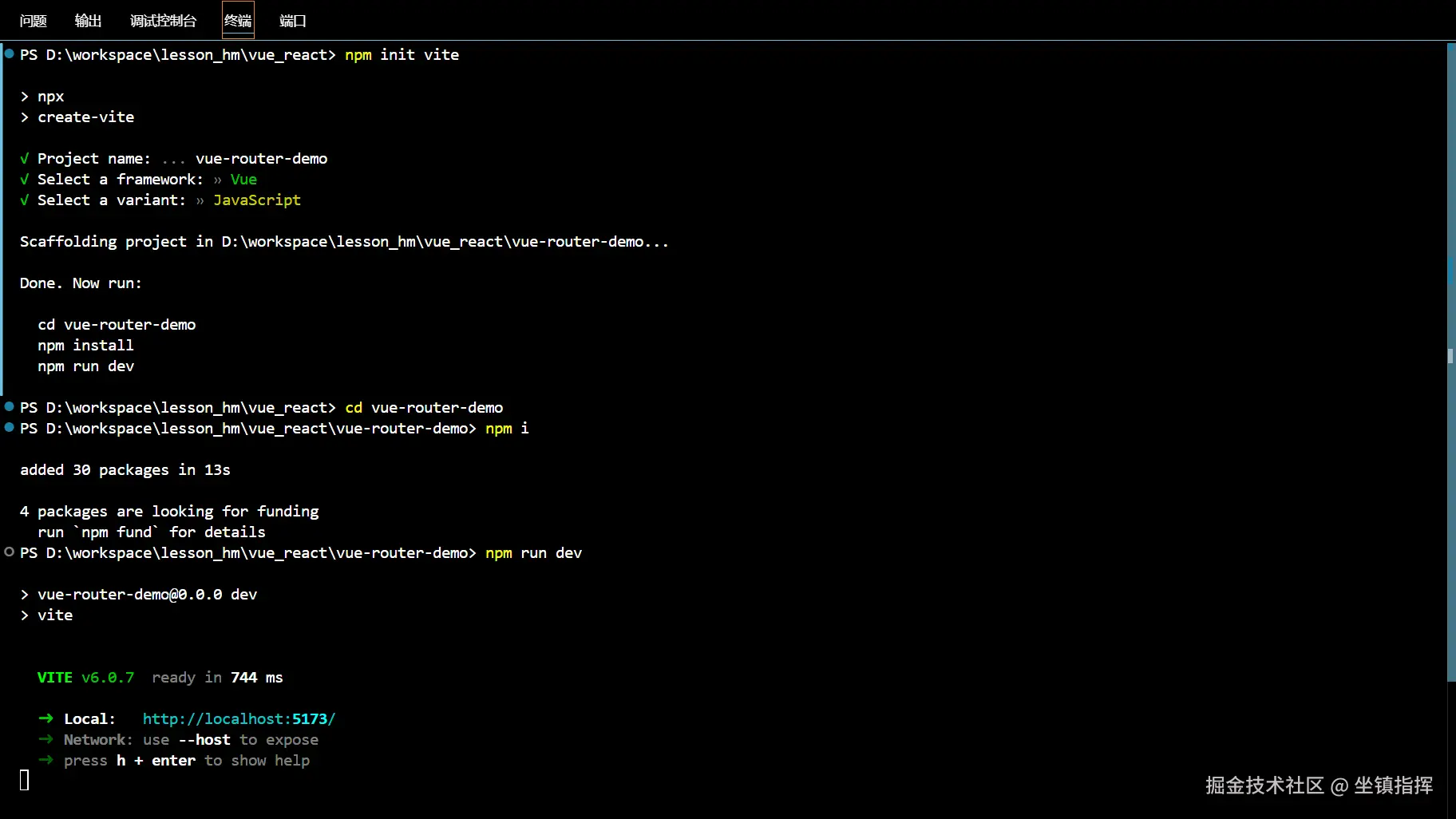Switch to the 输出 (Output) tab

tap(88, 21)
